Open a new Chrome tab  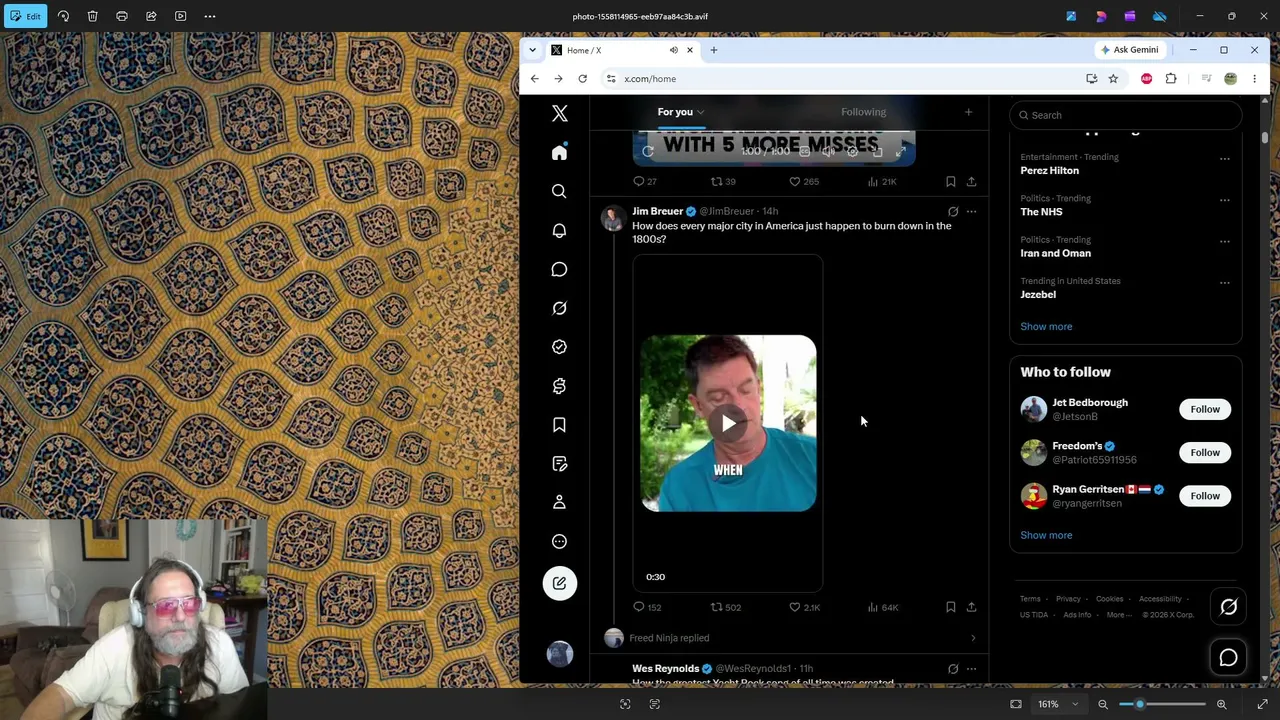[713, 50]
